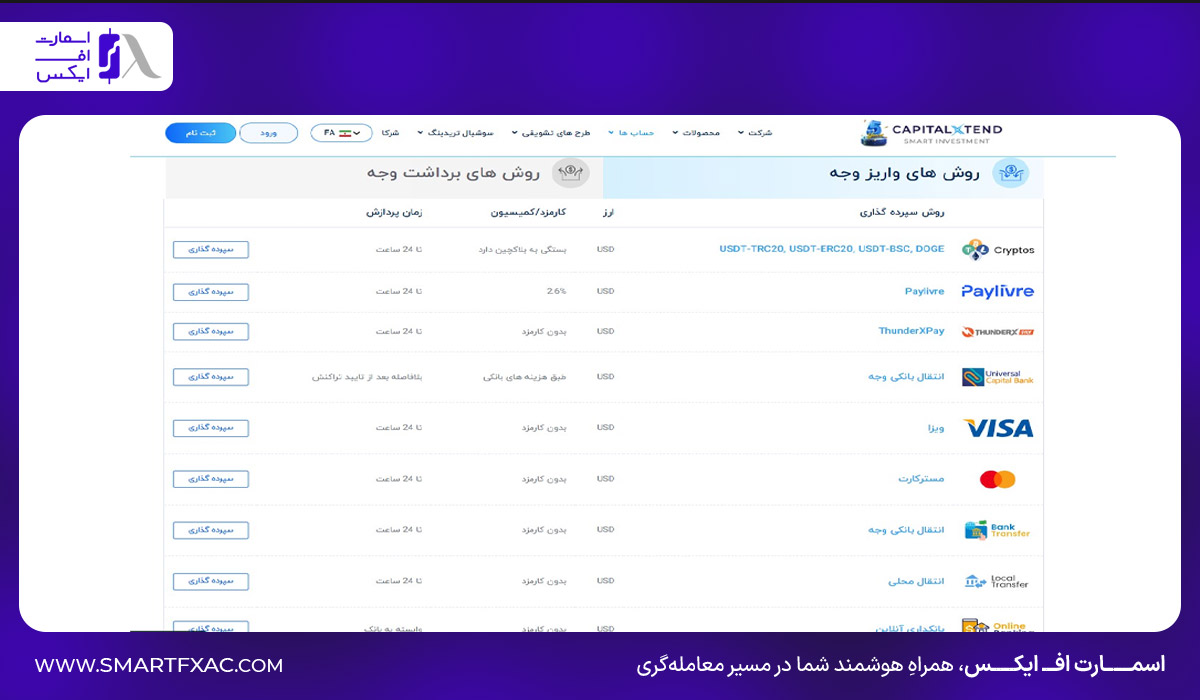Expand the حساب ها menu

pyautogui.click(x=631, y=133)
